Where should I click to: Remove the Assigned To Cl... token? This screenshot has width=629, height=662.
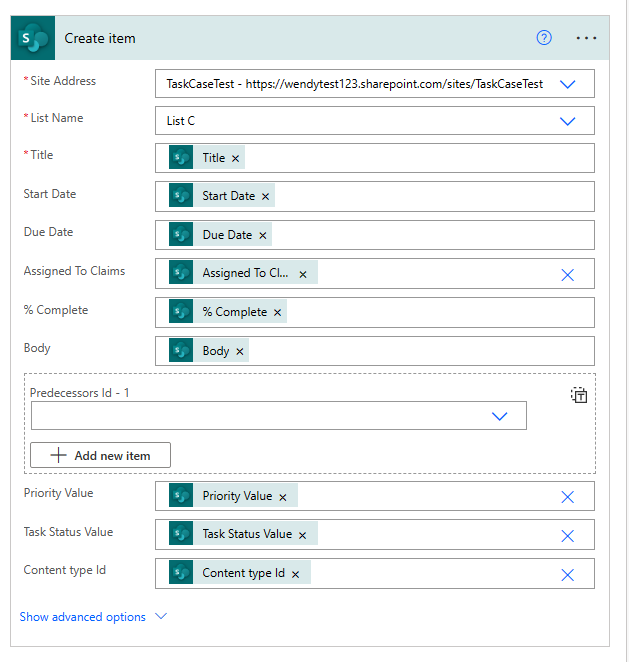tap(303, 274)
